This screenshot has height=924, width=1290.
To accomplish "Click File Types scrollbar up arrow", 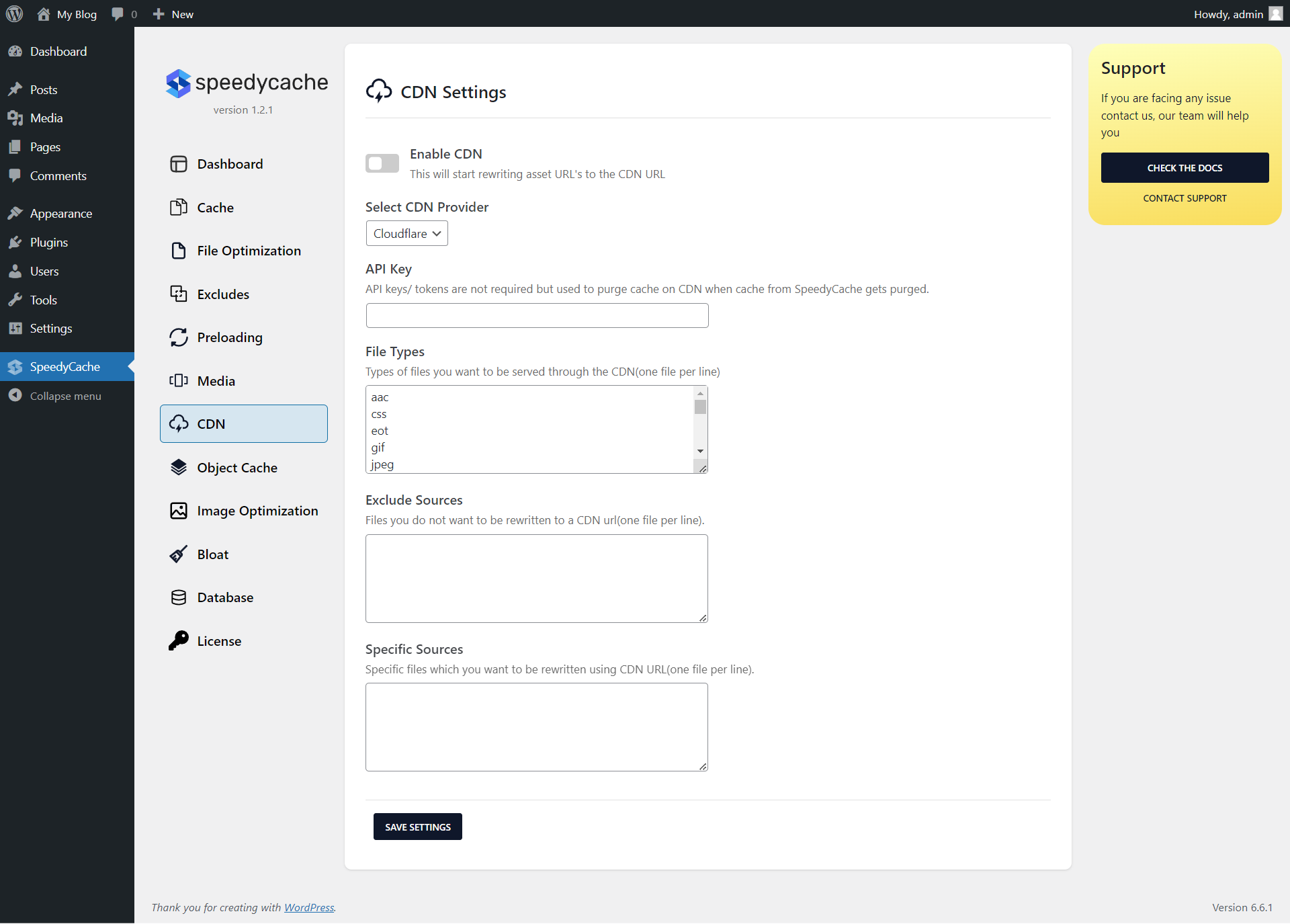I will [700, 393].
